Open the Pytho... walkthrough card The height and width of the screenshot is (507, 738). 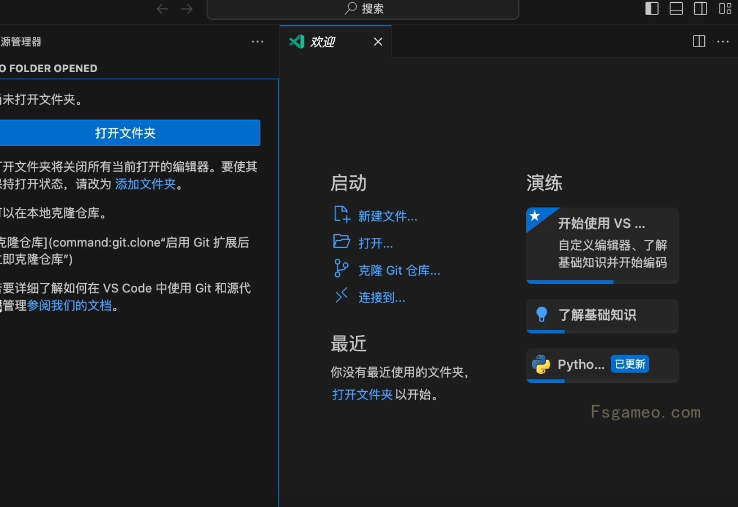[x=602, y=365]
